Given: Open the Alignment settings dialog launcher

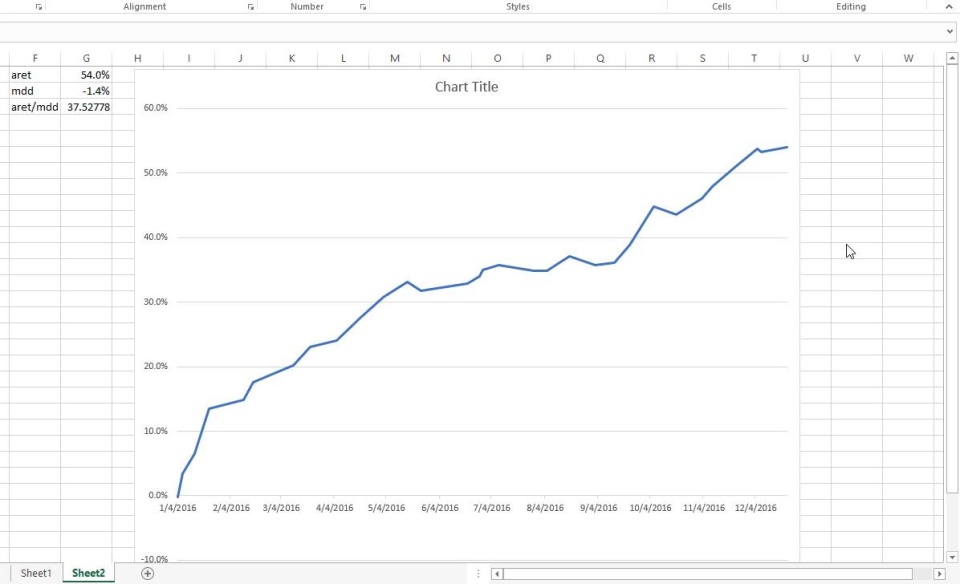Looking at the screenshot, I should (250, 7).
